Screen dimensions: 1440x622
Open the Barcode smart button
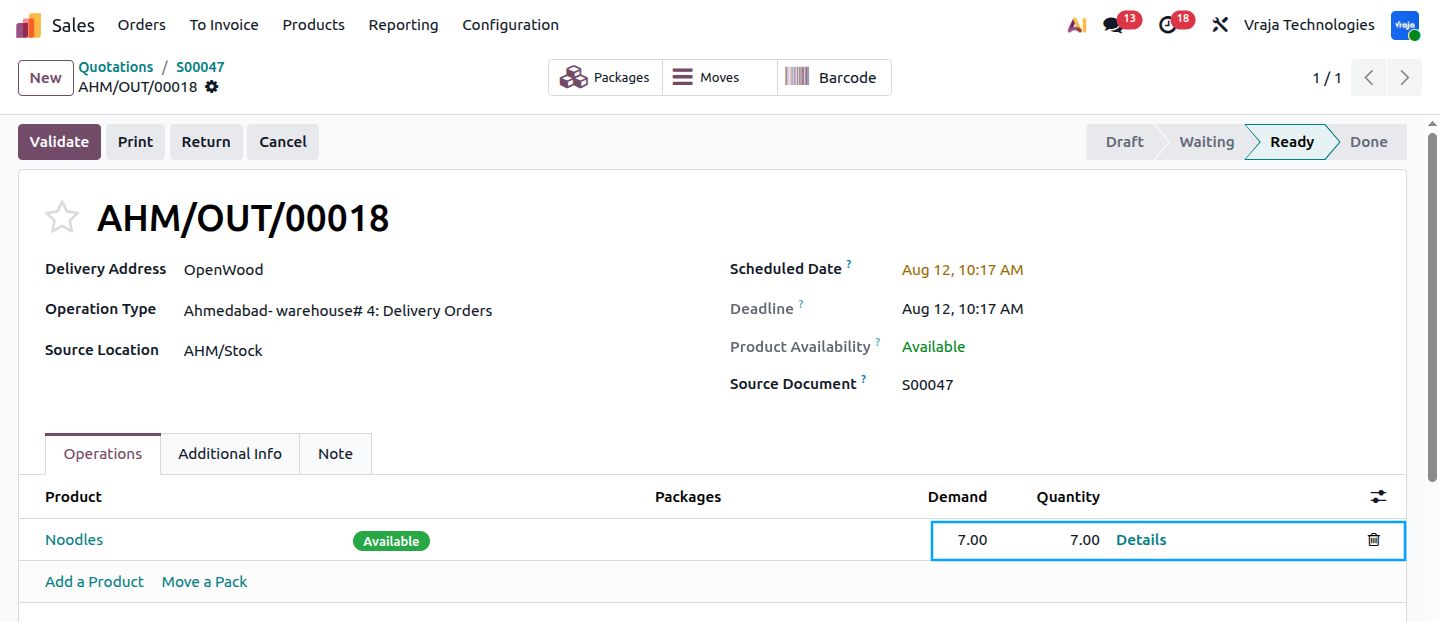point(834,78)
